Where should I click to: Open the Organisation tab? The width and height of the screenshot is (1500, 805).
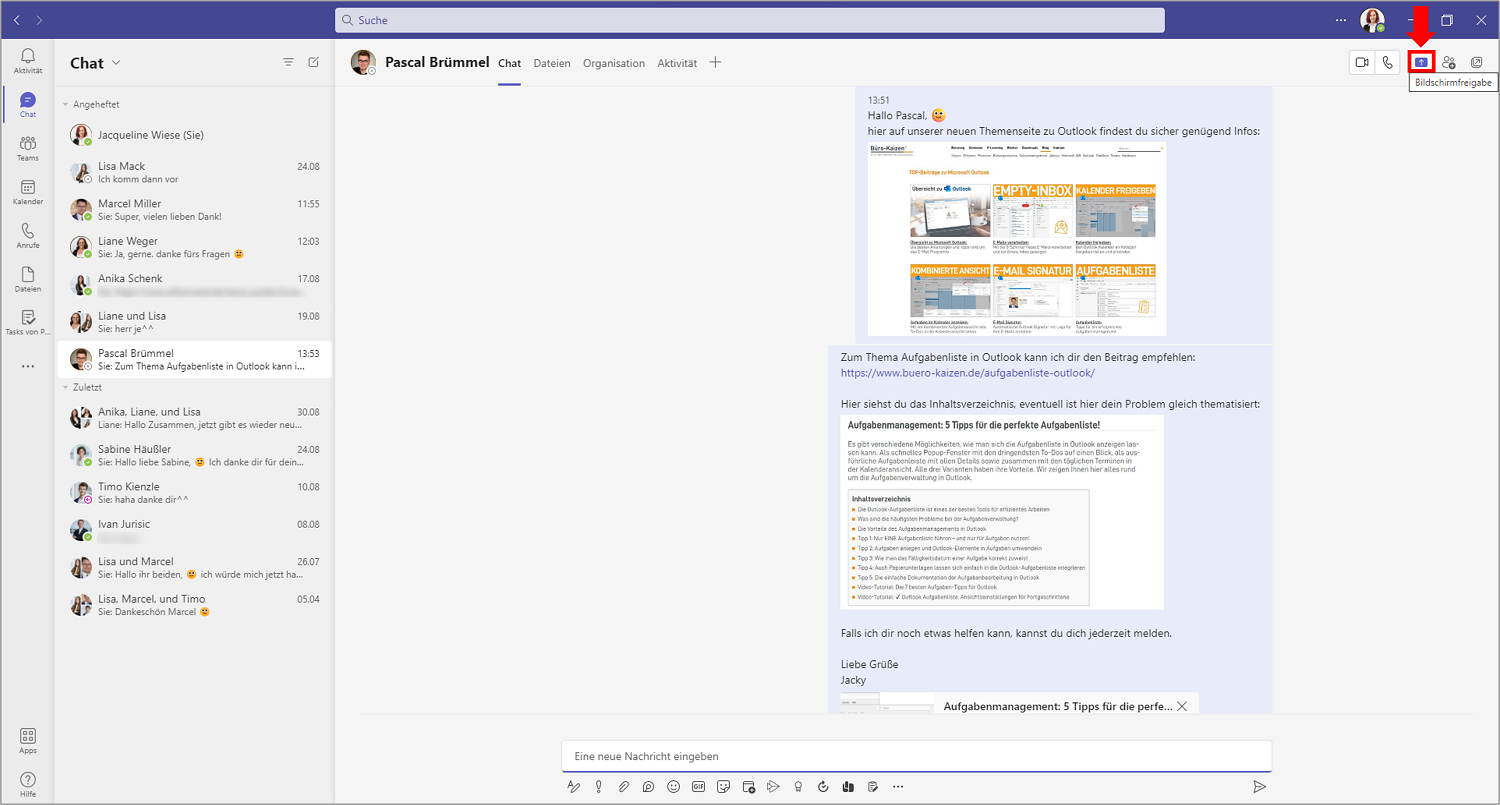click(614, 63)
